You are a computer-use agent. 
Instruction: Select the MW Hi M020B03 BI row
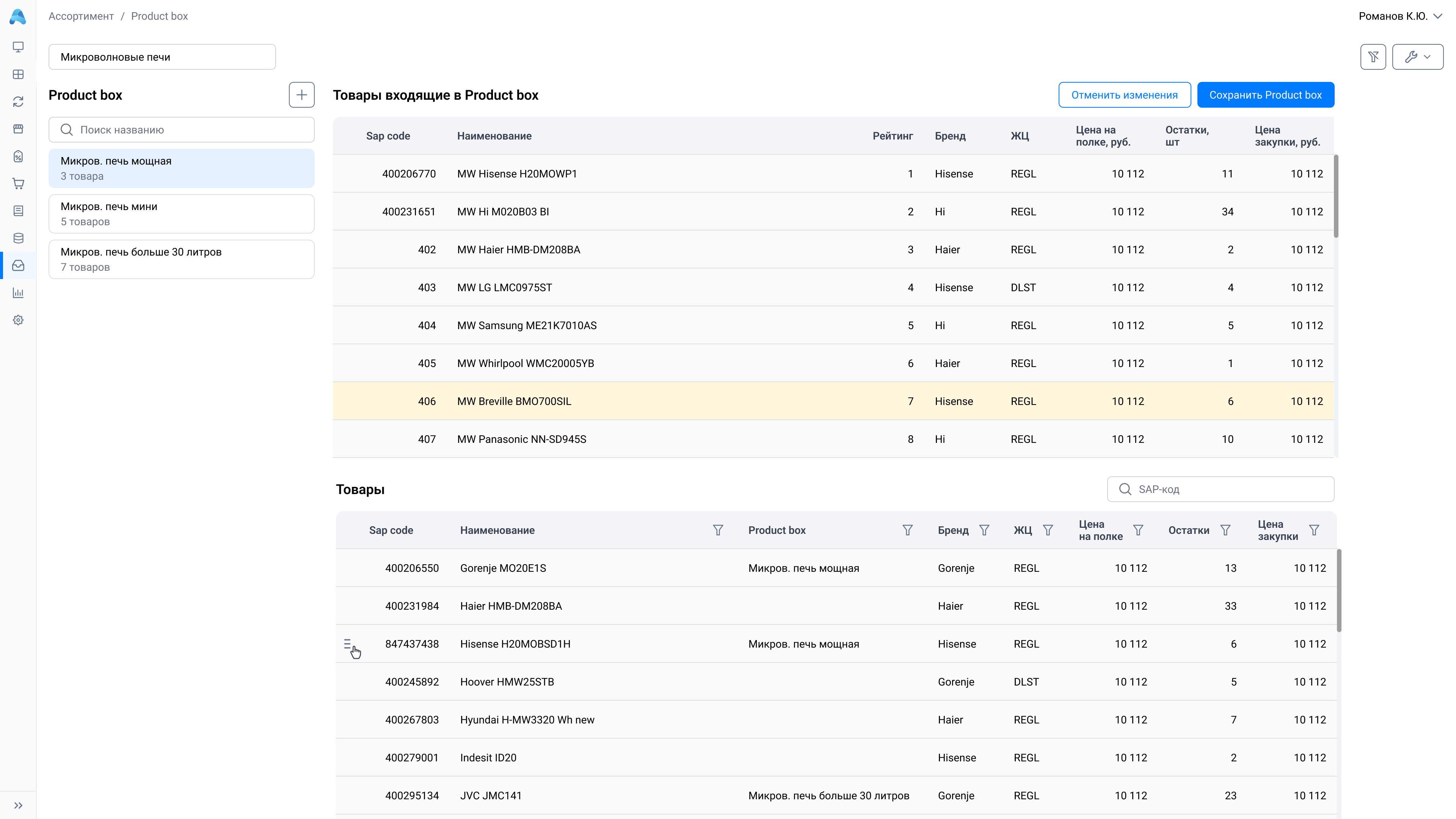[x=833, y=212]
